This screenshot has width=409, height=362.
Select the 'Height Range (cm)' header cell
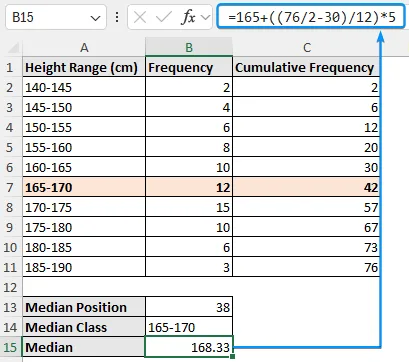pyautogui.click(x=84, y=67)
